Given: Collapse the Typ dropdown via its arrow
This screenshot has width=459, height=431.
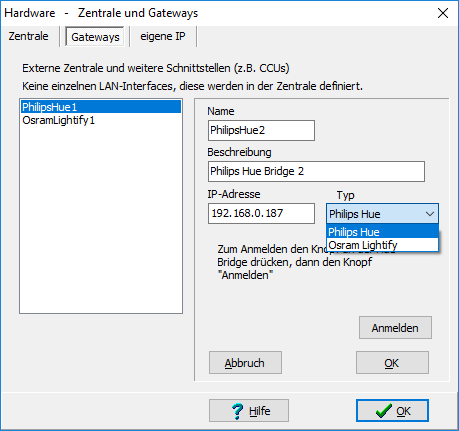Looking at the screenshot, I should tap(430, 214).
